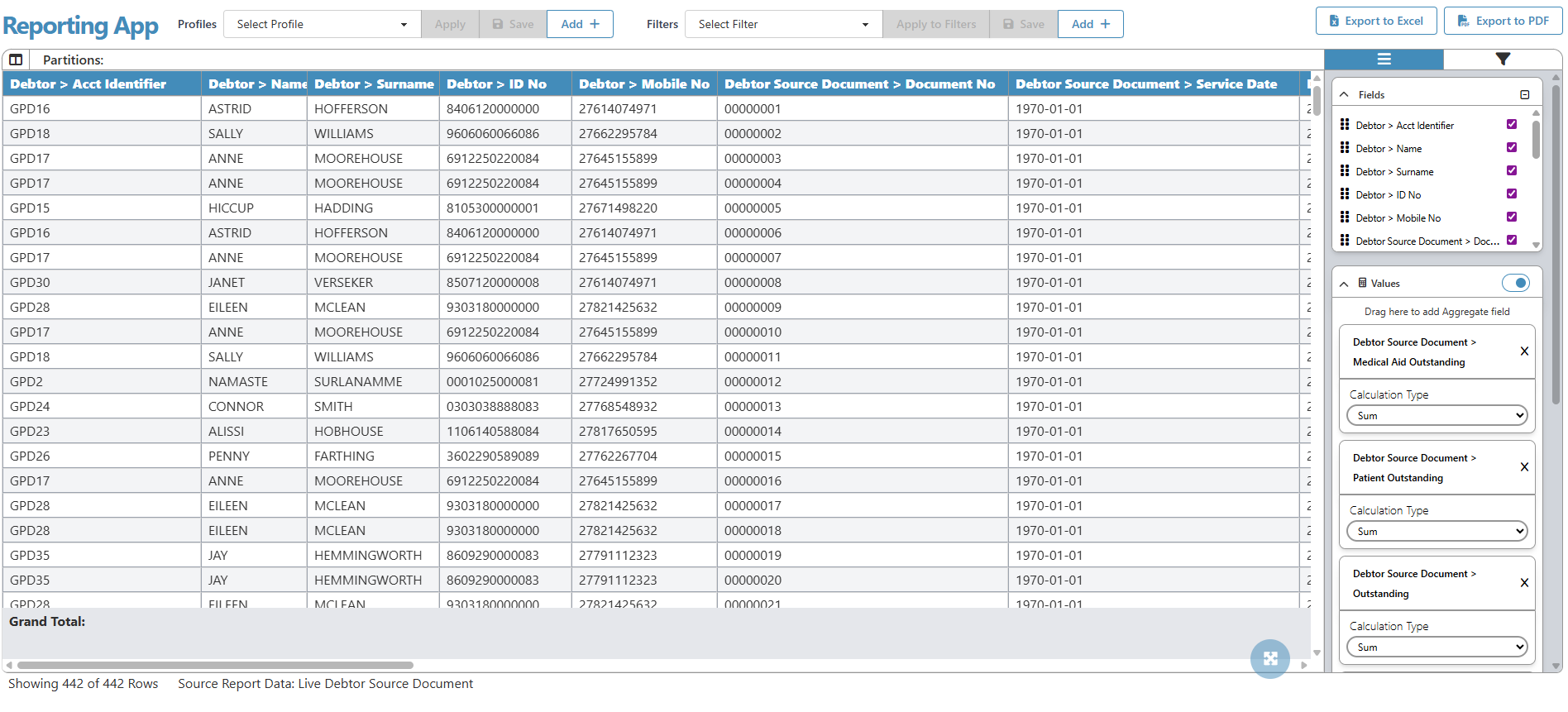
Task: Collapse the Fields section chevron
Action: [1344, 95]
